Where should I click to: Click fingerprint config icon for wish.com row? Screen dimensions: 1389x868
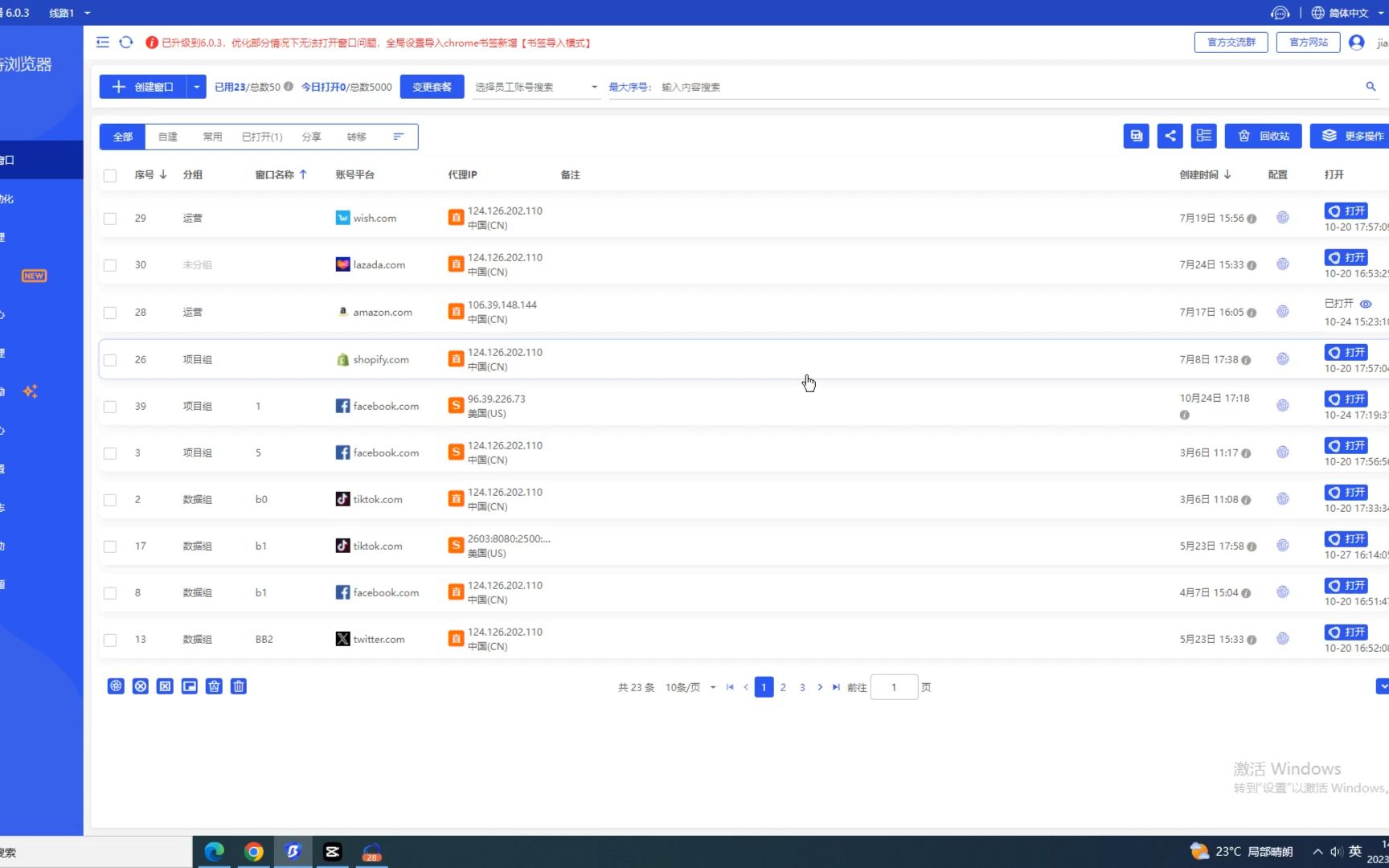coord(1283,218)
